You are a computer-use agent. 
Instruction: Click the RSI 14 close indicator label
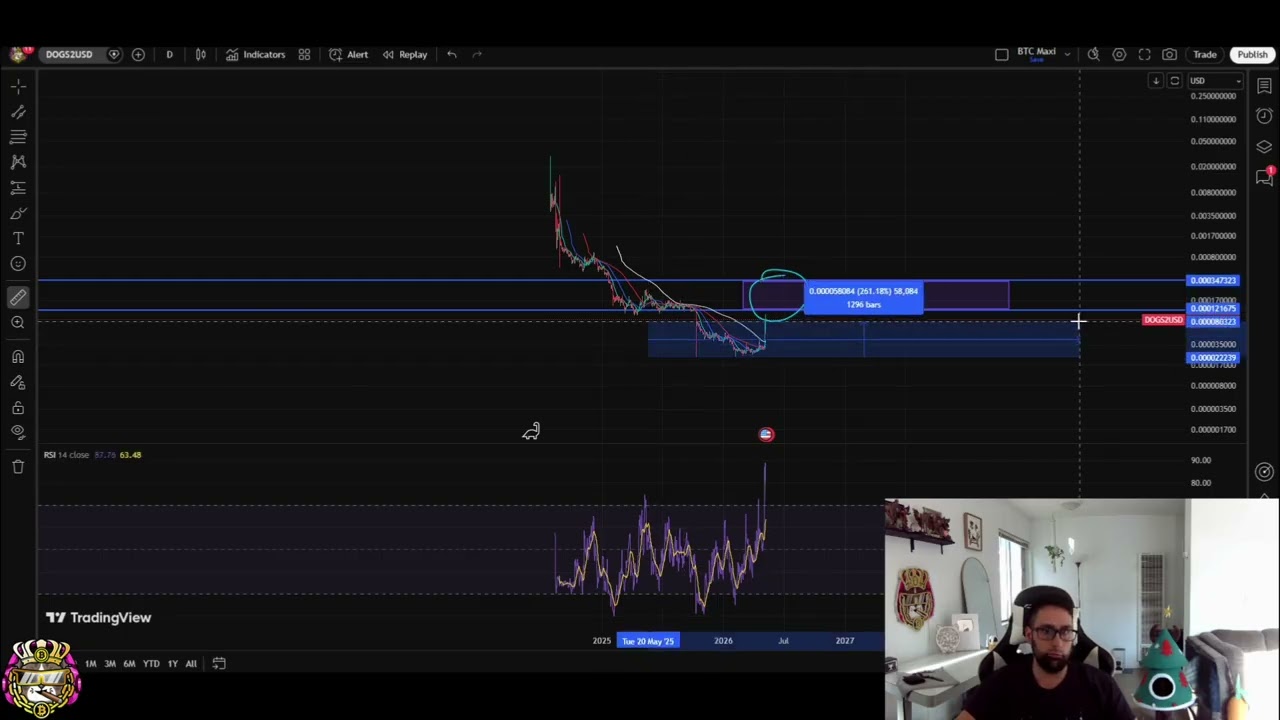tap(66, 455)
